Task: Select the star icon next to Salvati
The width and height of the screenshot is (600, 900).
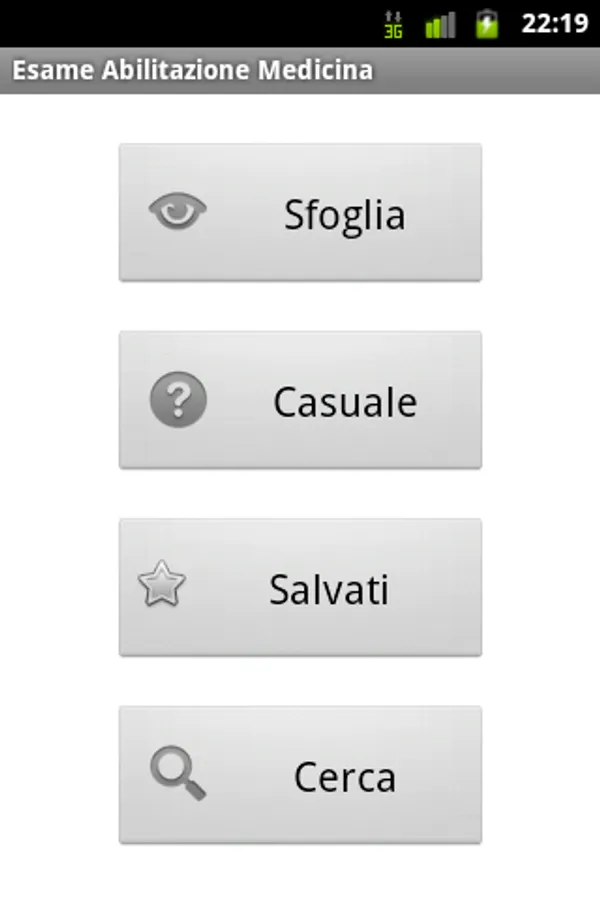Action: click(x=161, y=585)
